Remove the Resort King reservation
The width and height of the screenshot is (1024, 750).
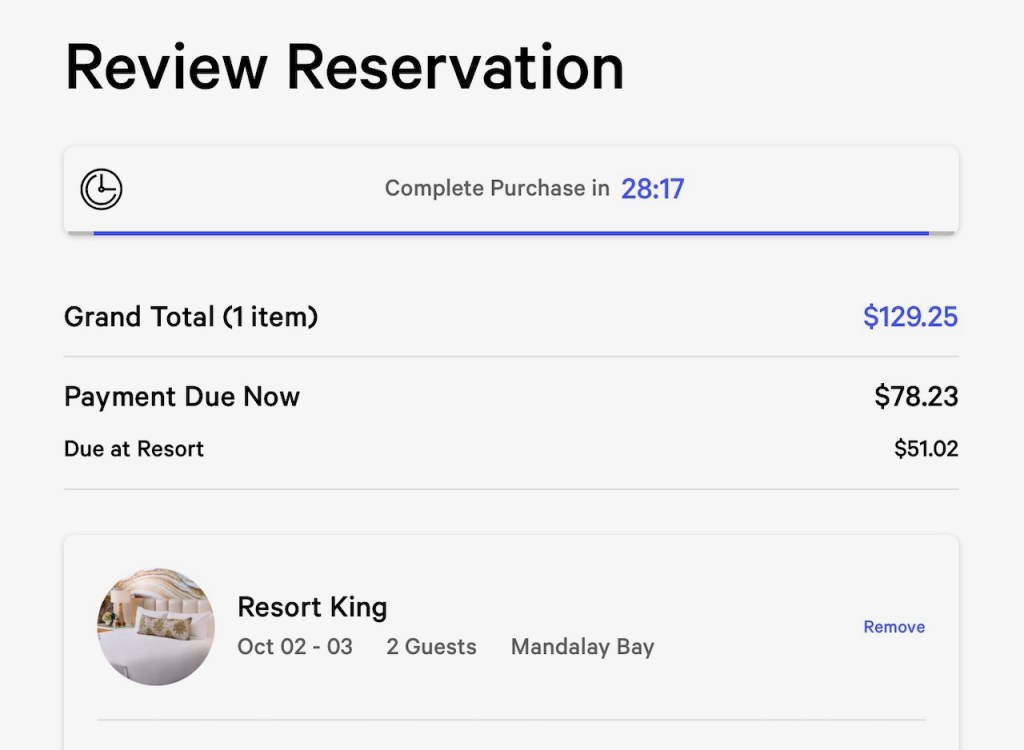pyautogui.click(x=894, y=627)
